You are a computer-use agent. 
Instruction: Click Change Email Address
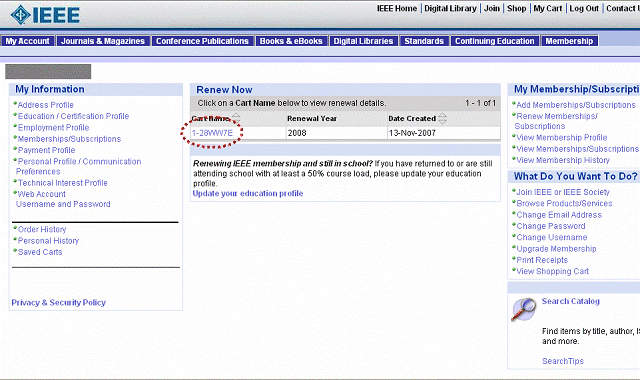point(559,215)
